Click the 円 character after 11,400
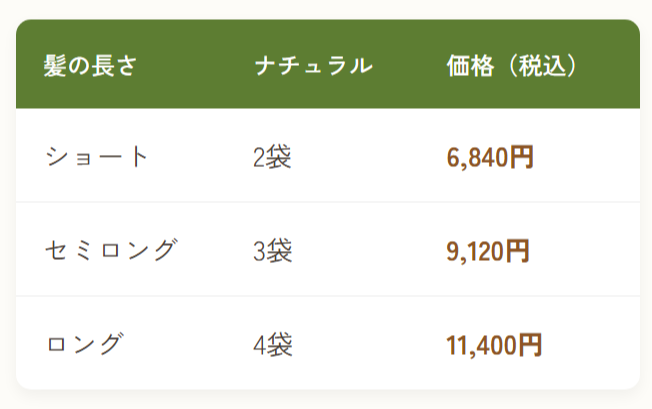Image resolution: width=652 pixels, height=409 pixels. [530, 345]
